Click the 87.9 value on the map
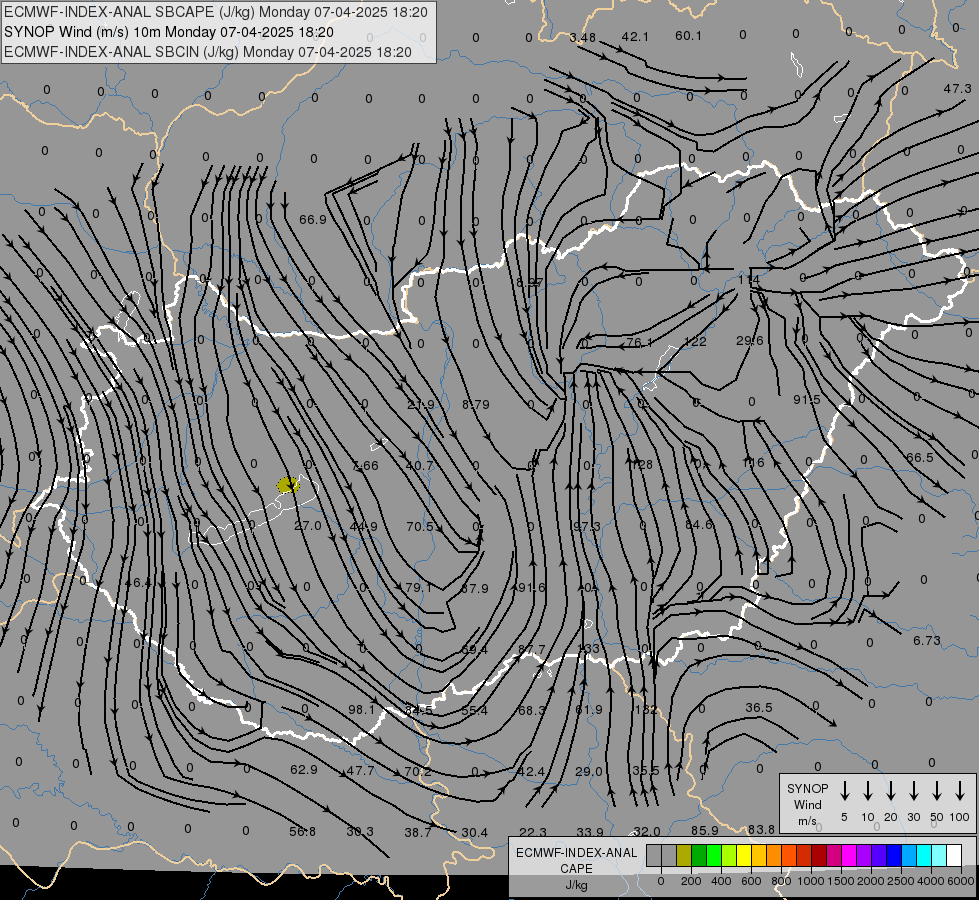The width and height of the screenshot is (979, 900). [x=475, y=588]
